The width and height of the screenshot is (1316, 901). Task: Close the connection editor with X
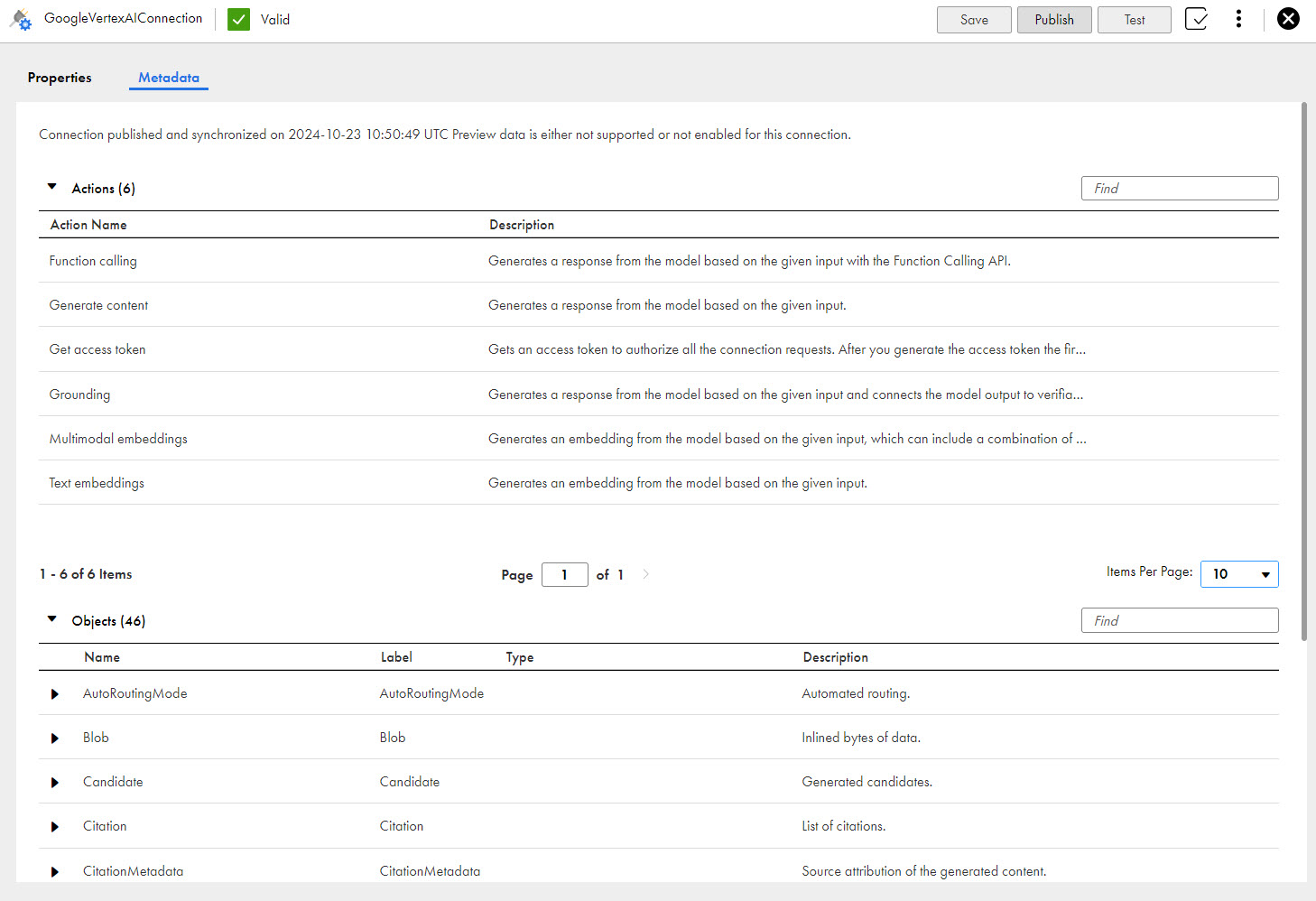[1288, 19]
